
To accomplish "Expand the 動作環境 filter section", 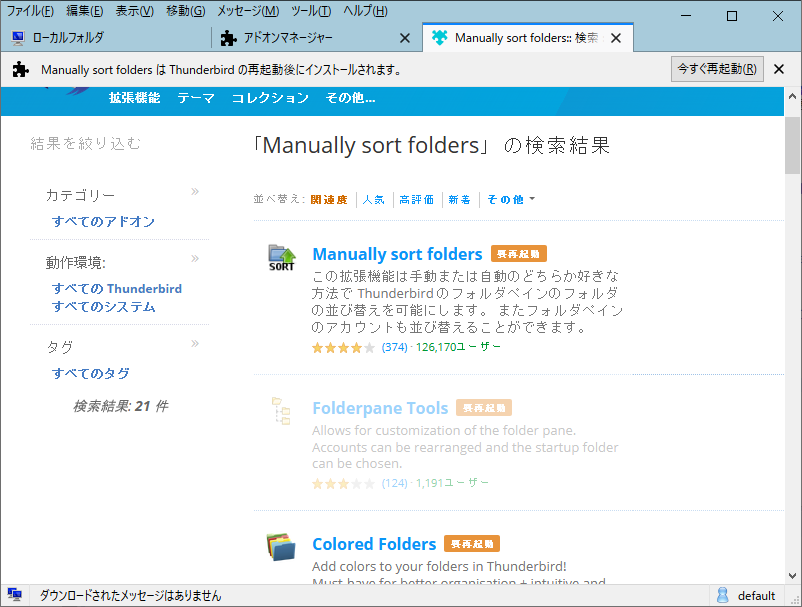I will coord(195,259).
